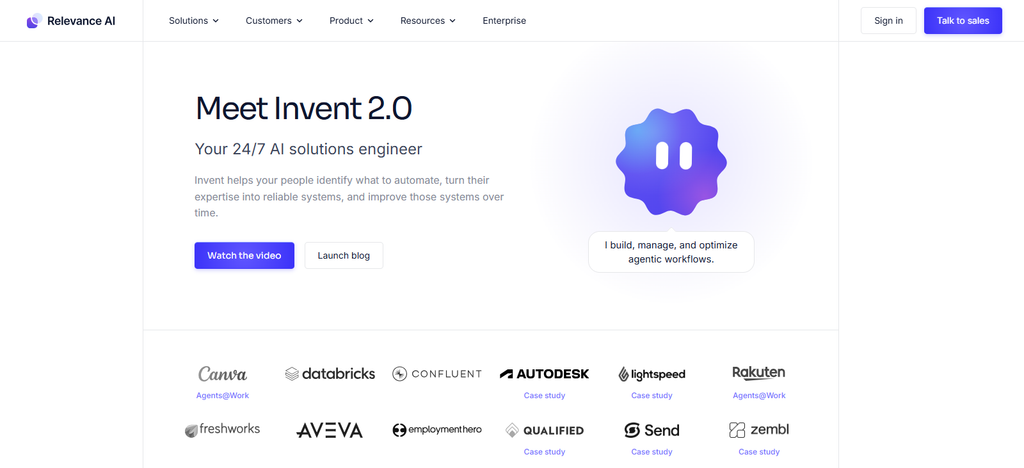
Task: Open Case study link under Lightspeed
Action: pyautogui.click(x=652, y=396)
